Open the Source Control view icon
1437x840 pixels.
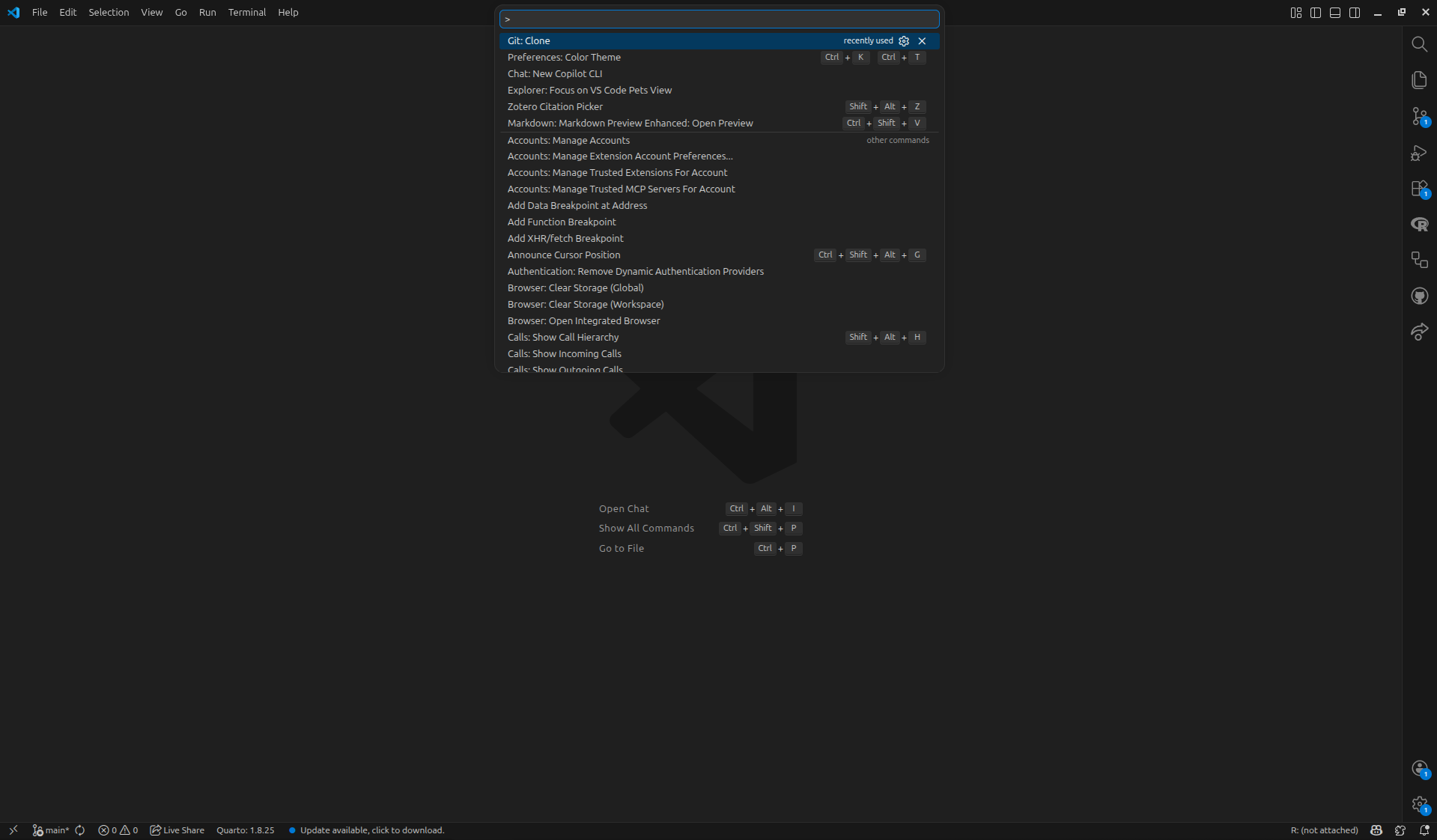[1419, 116]
